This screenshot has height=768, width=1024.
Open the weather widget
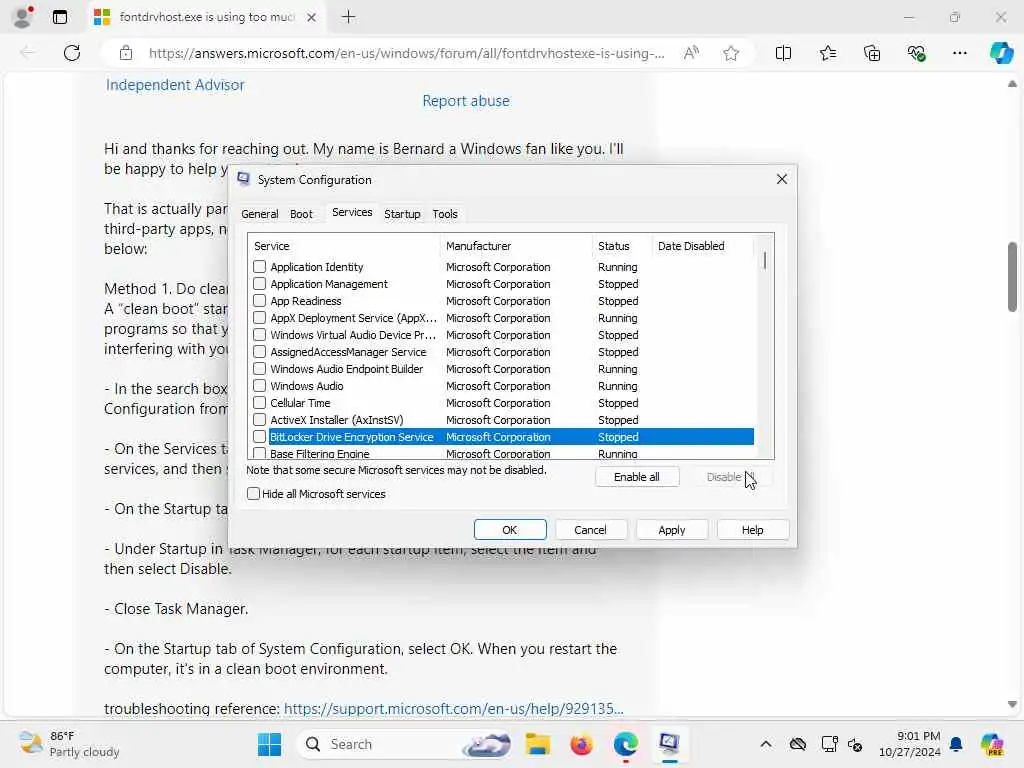click(69, 744)
